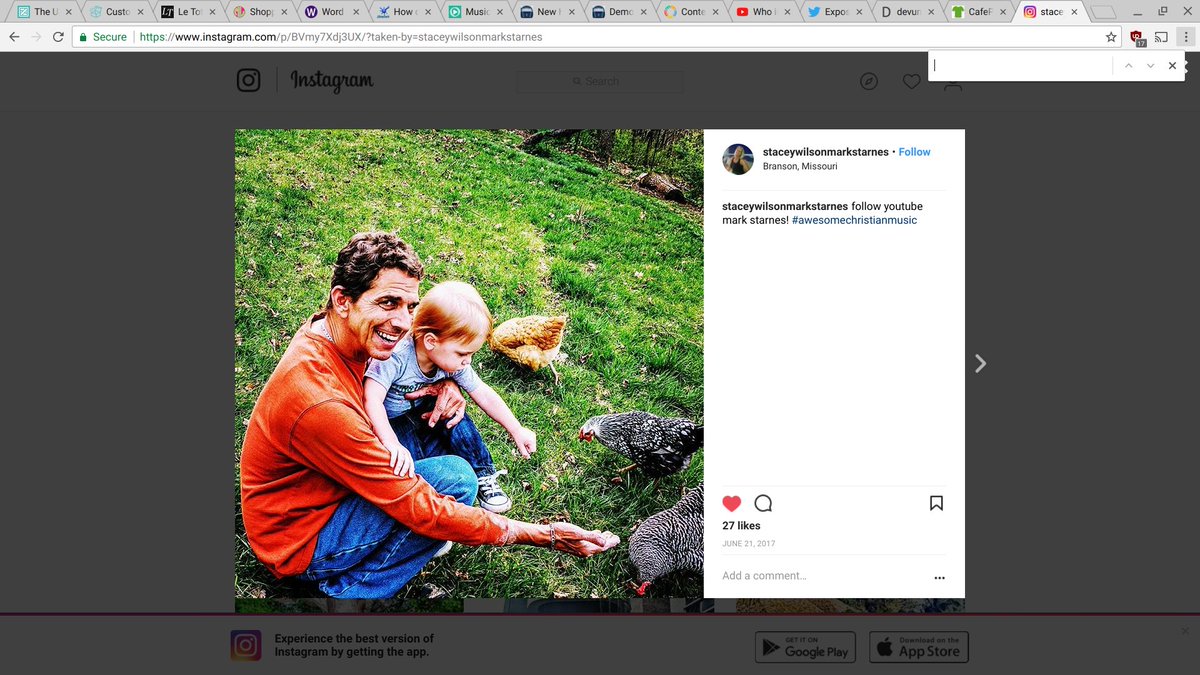Bookmark this page with star icon
This screenshot has width=1200, height=675.
pyautogui.click(x=1111, y=37)
